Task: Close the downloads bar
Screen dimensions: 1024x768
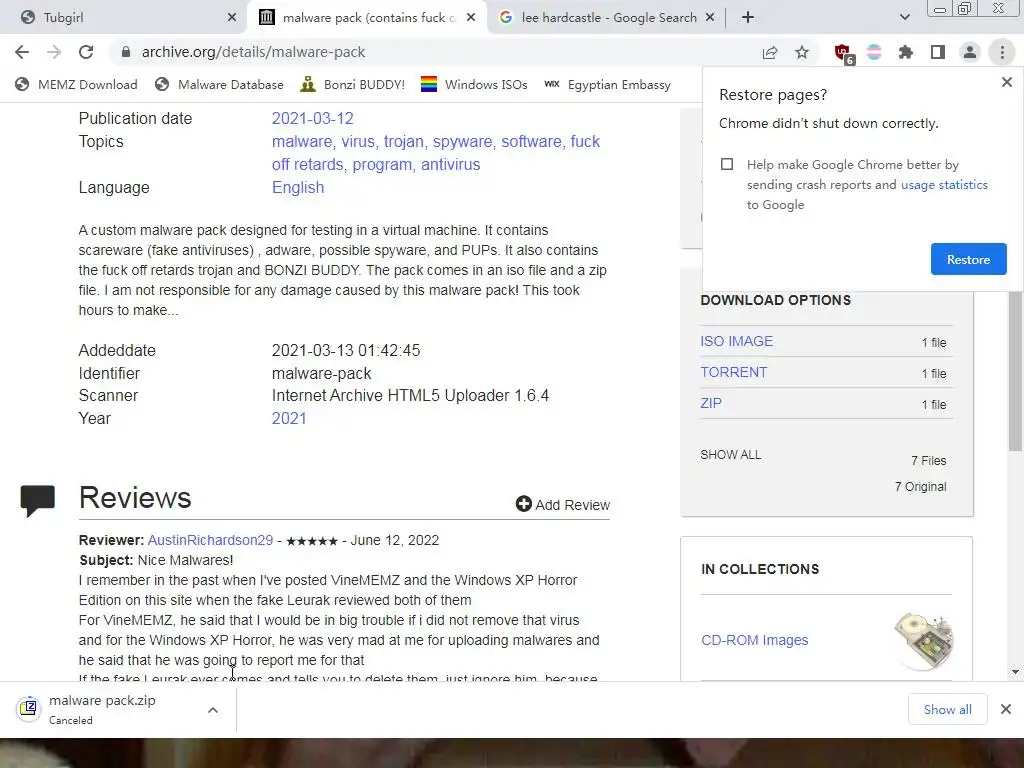Action: click(x=1006, y=709)
